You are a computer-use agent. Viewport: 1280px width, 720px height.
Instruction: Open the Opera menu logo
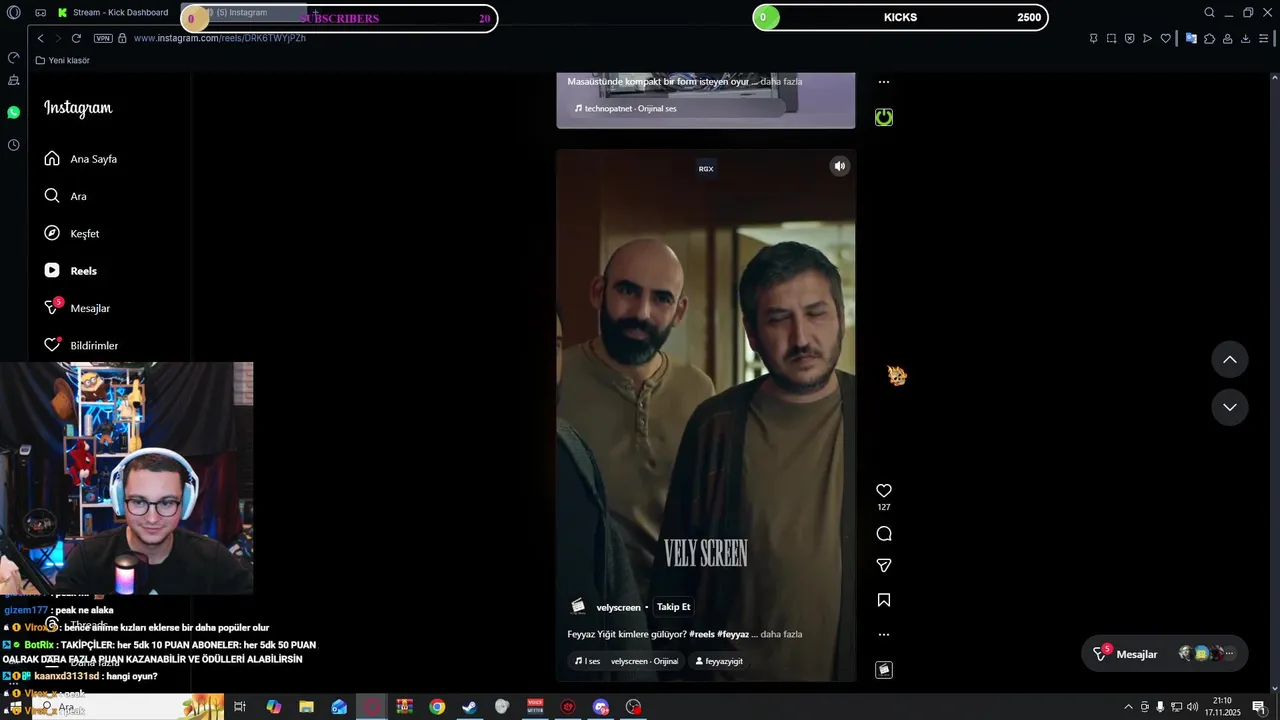13,12
